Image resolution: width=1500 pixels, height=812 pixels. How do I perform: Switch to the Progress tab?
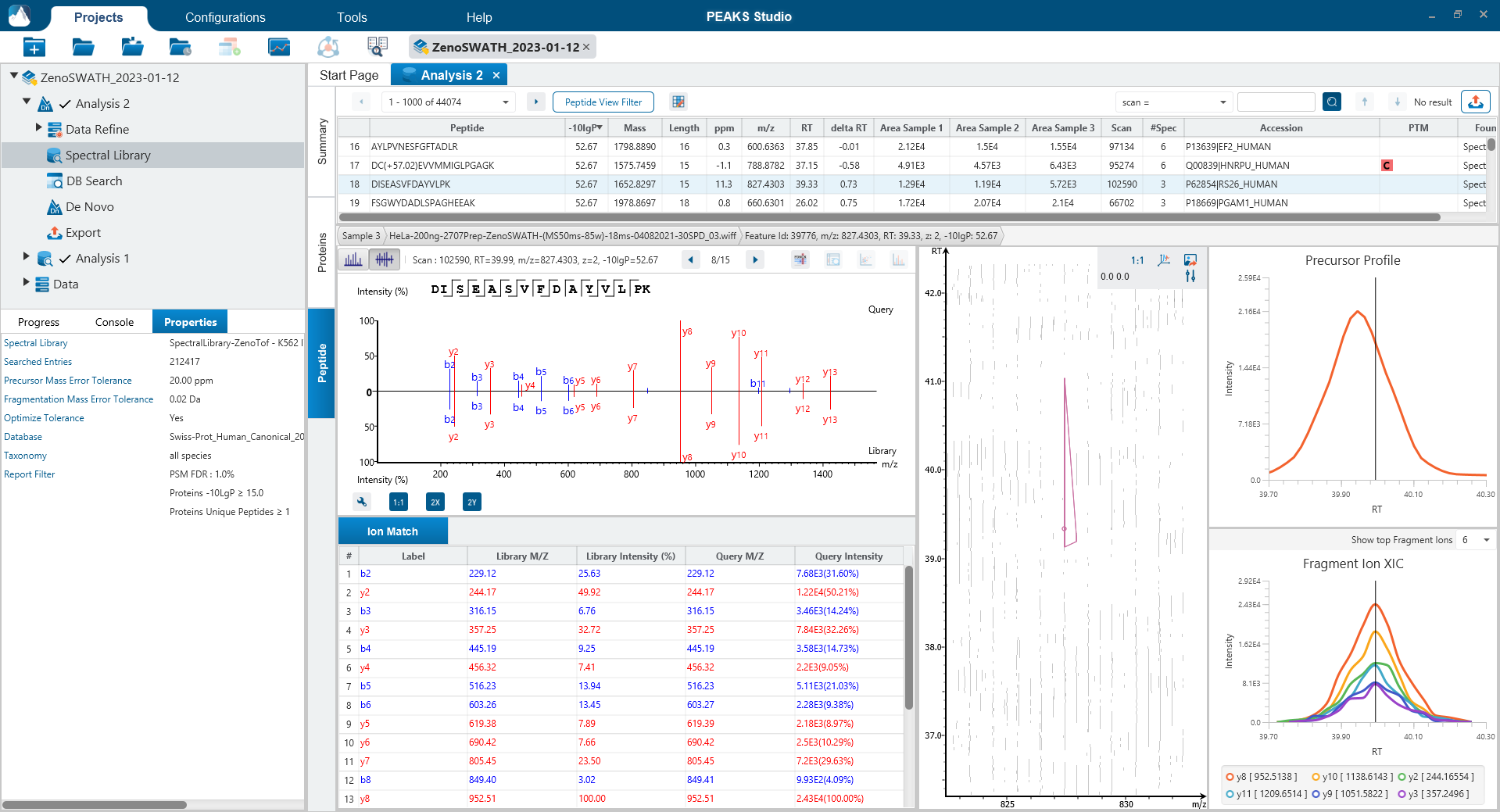(38, 322)
